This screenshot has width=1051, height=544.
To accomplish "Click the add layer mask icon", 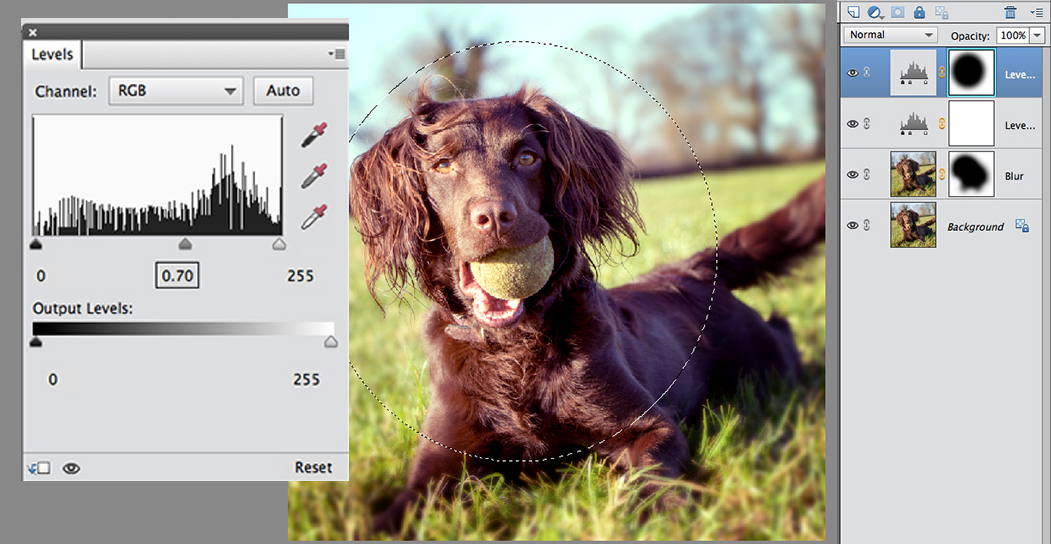I will click(898, 12).
